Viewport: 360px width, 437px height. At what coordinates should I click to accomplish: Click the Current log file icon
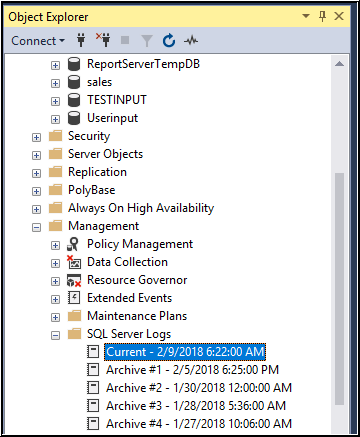click(93, 351)
